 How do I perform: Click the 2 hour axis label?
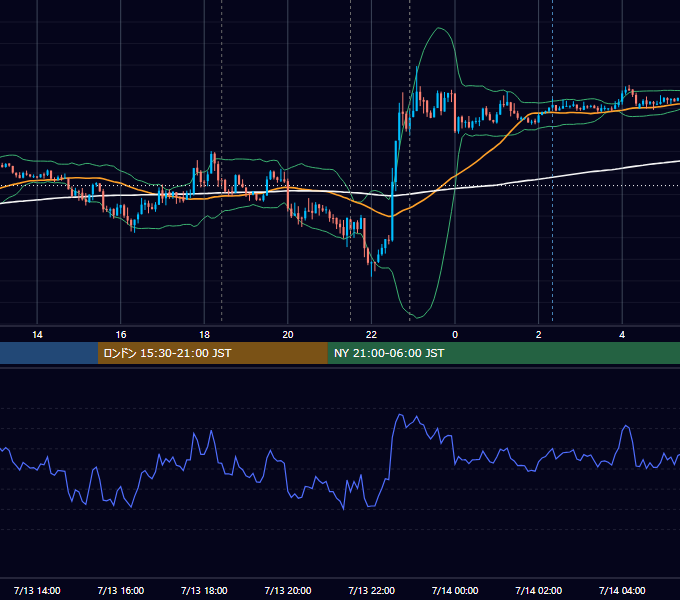539,335
